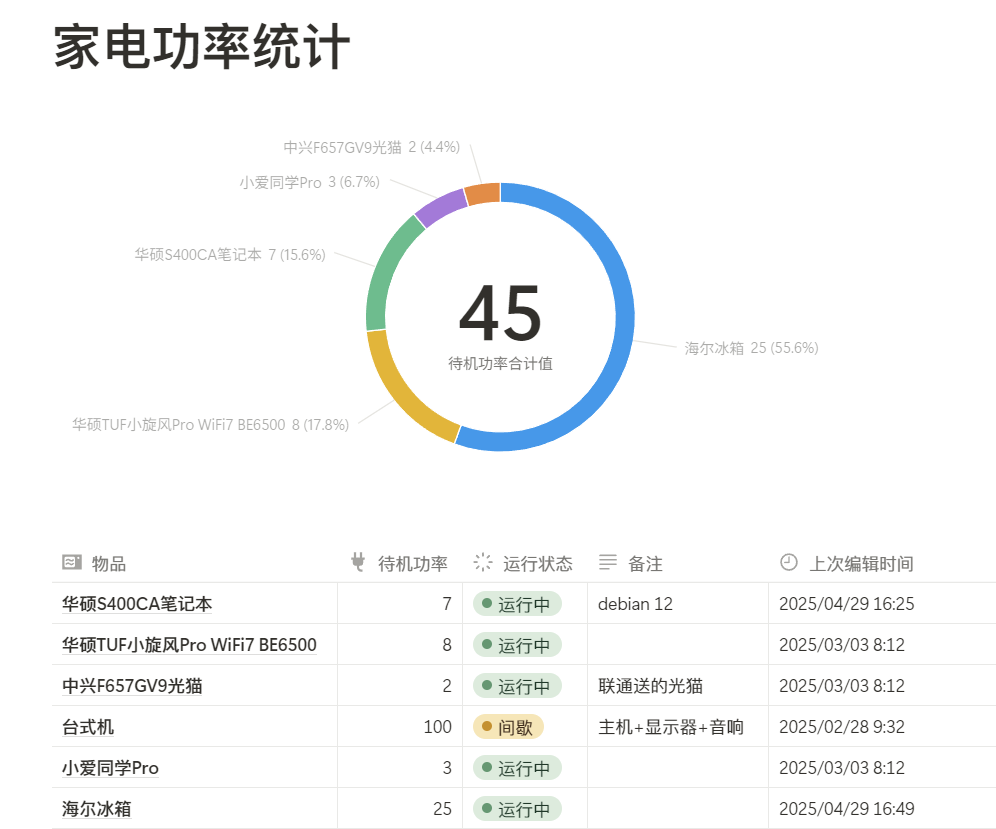Click the 家电功率统计 page title
Image resolution: width=996 pixels, height=829 pixels.
click(x=202, y=47)
